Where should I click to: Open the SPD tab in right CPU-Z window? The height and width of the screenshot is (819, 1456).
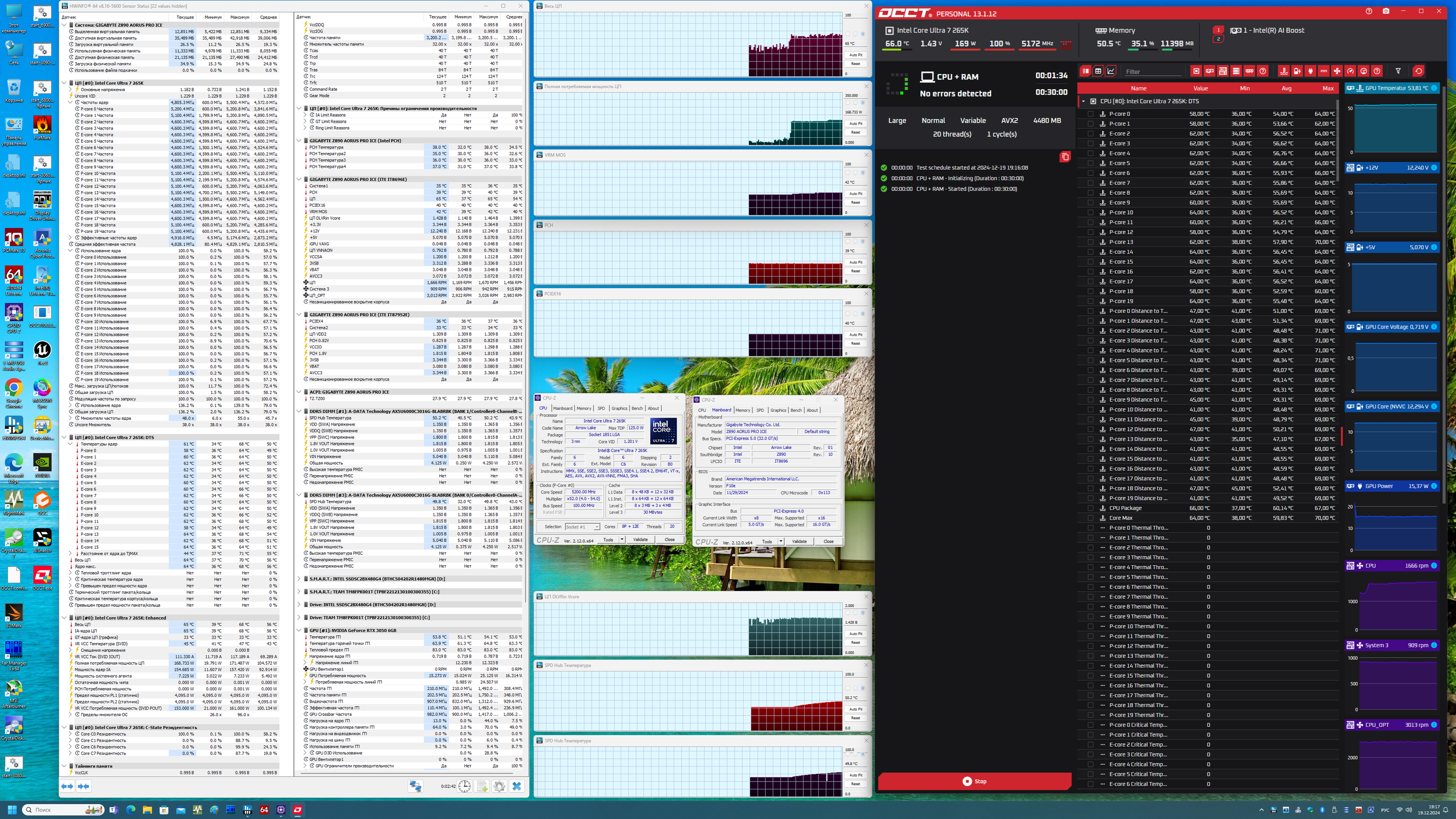tap(760, 410)
